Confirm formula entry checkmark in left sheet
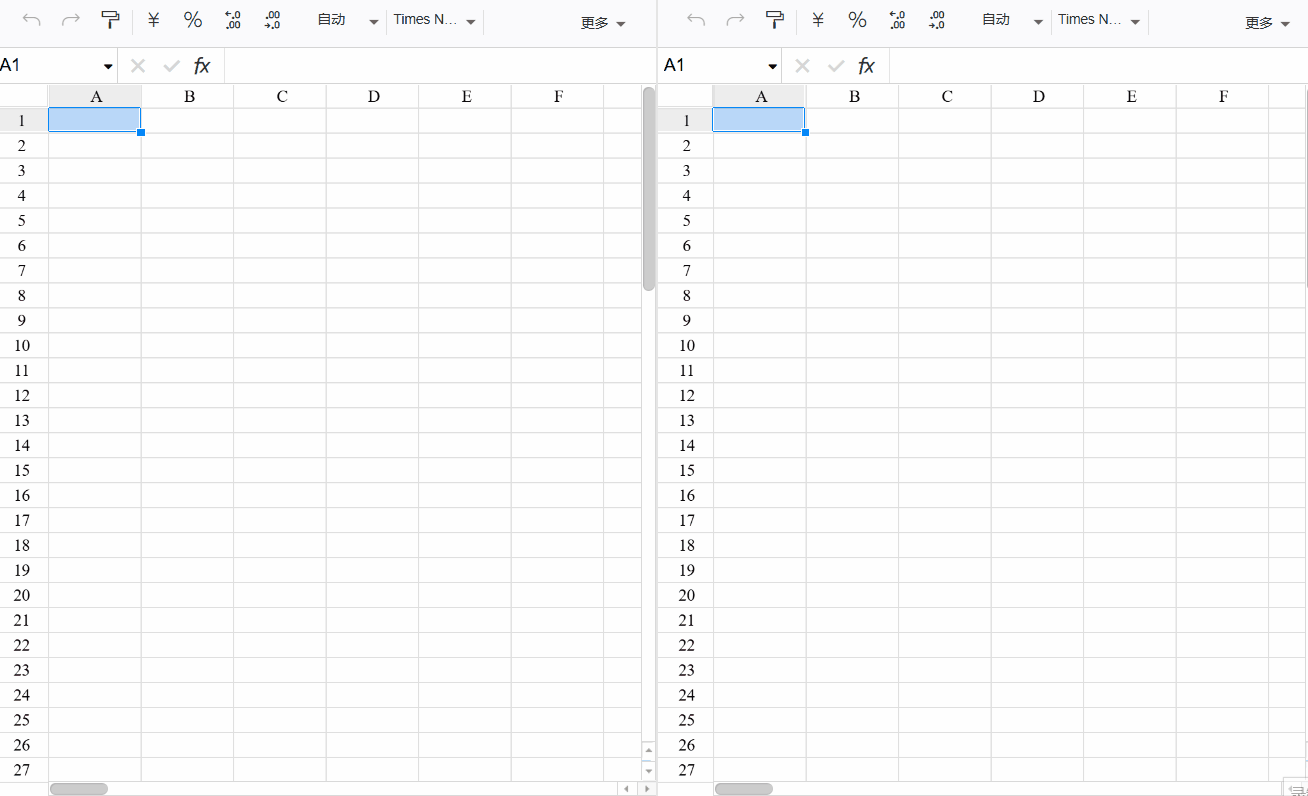The height and width of the screenshot is (796, 1308). point(171,66)
